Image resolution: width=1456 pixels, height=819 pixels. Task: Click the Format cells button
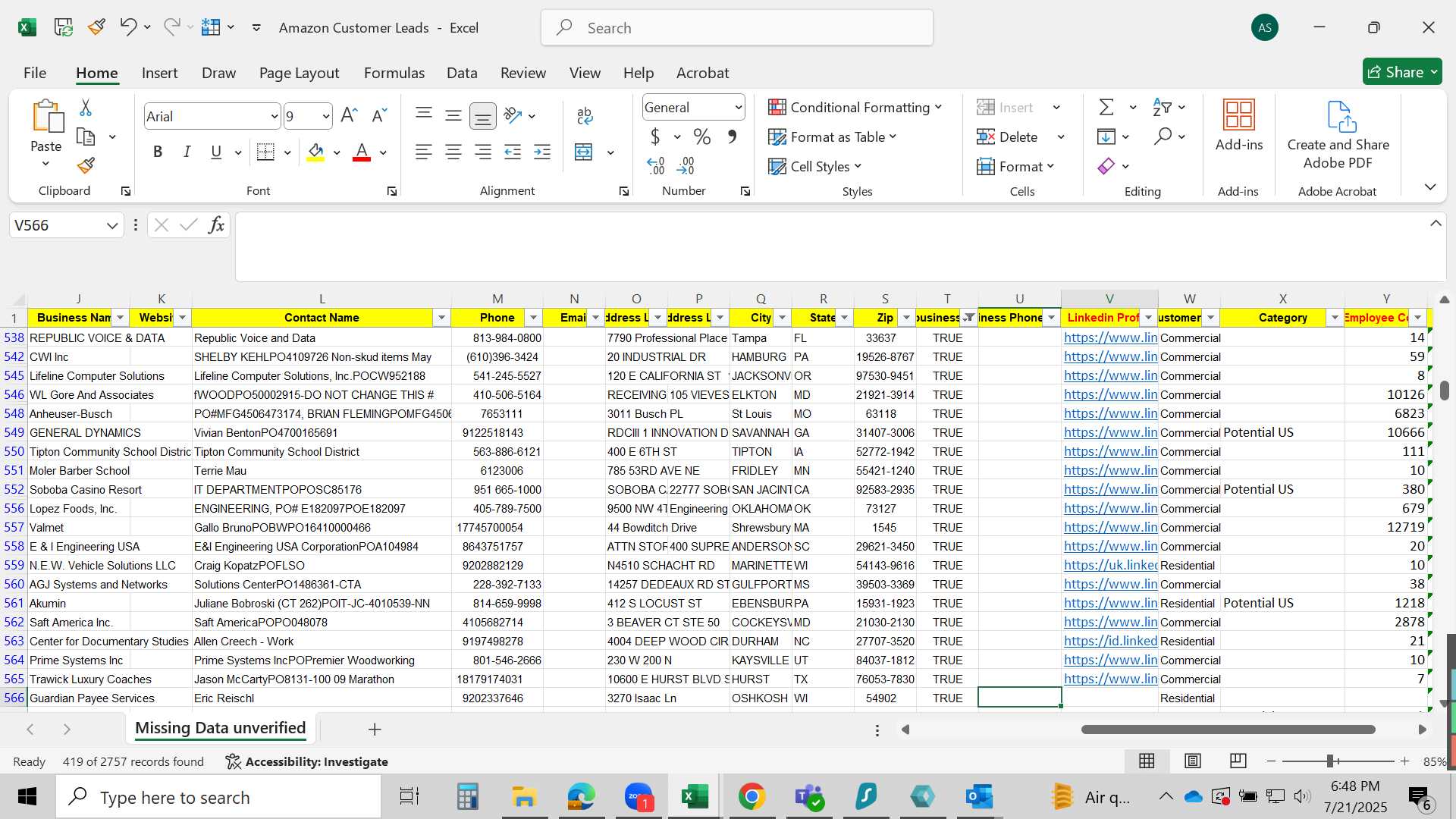pyautogui.click(x=1016, y=166)
